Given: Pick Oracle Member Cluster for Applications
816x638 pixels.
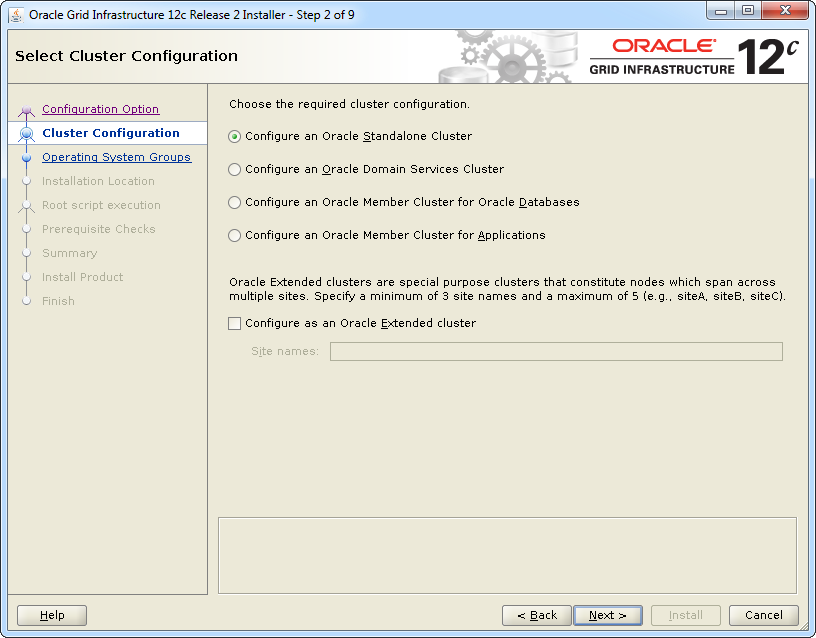Looking at the screenshot, I should [x=235, y=236].
